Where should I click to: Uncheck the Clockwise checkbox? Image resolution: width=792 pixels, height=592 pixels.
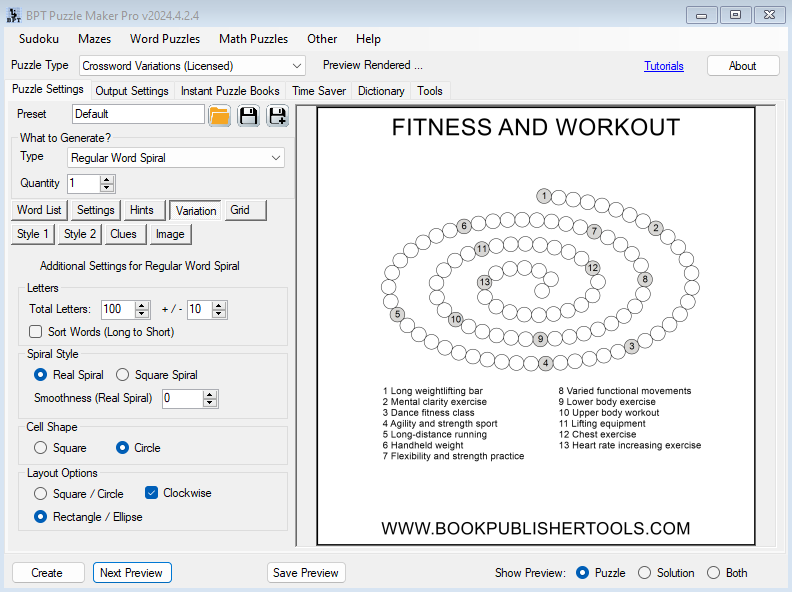(152, 493)
